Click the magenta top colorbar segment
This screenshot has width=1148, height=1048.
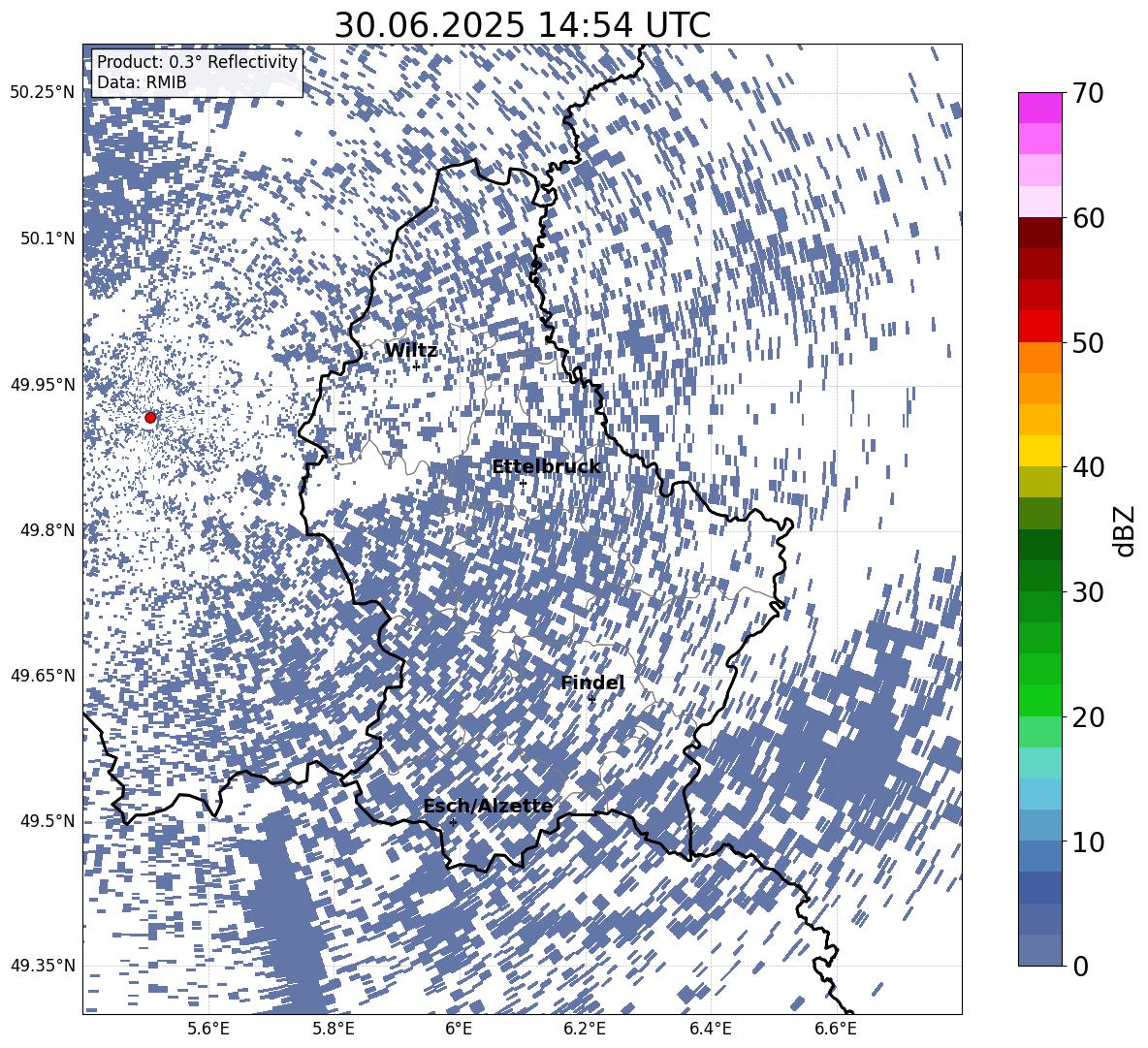click(1039, 109)
